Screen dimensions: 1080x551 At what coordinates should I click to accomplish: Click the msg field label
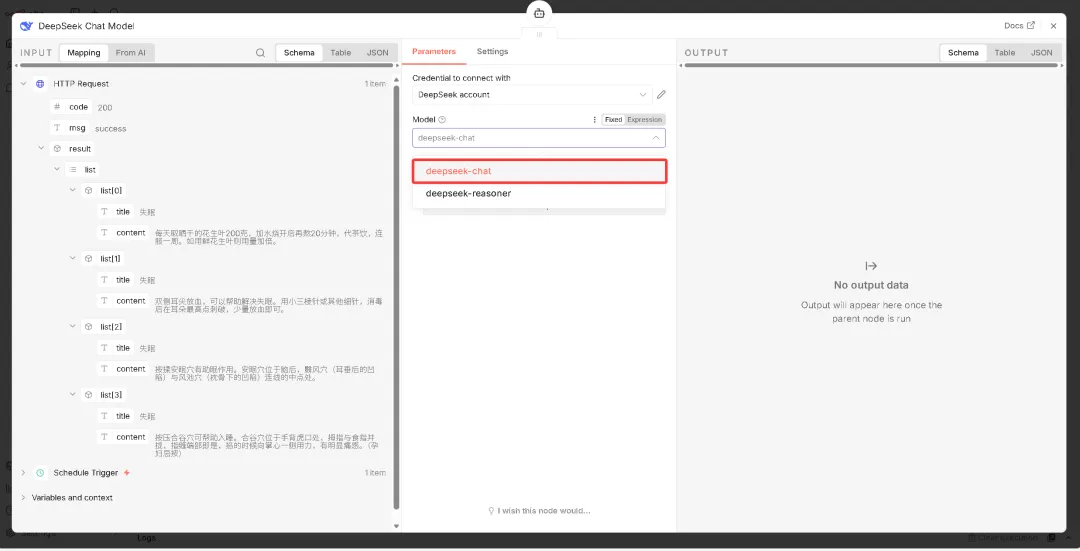77,128
